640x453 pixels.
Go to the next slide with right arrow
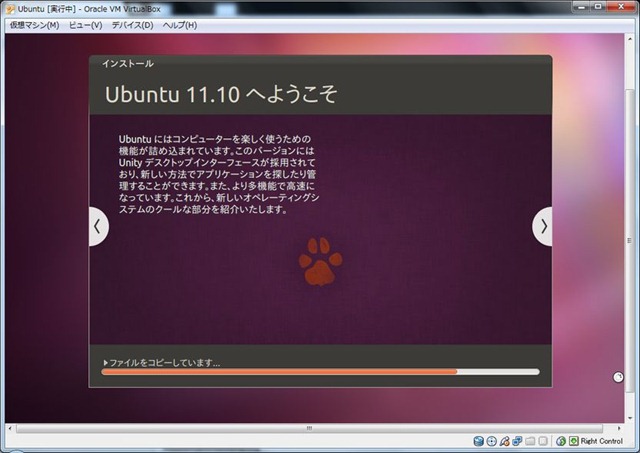click(x=543, y=226)
